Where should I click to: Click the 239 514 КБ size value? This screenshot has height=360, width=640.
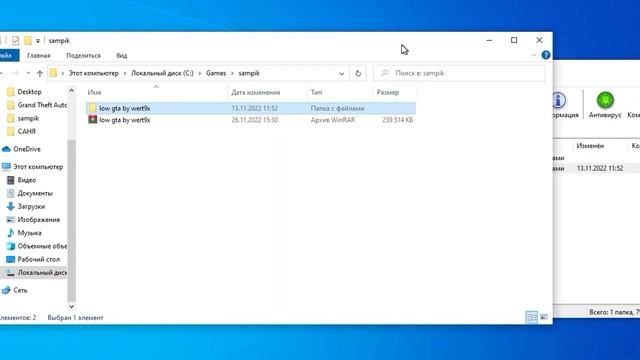(398, 120)
